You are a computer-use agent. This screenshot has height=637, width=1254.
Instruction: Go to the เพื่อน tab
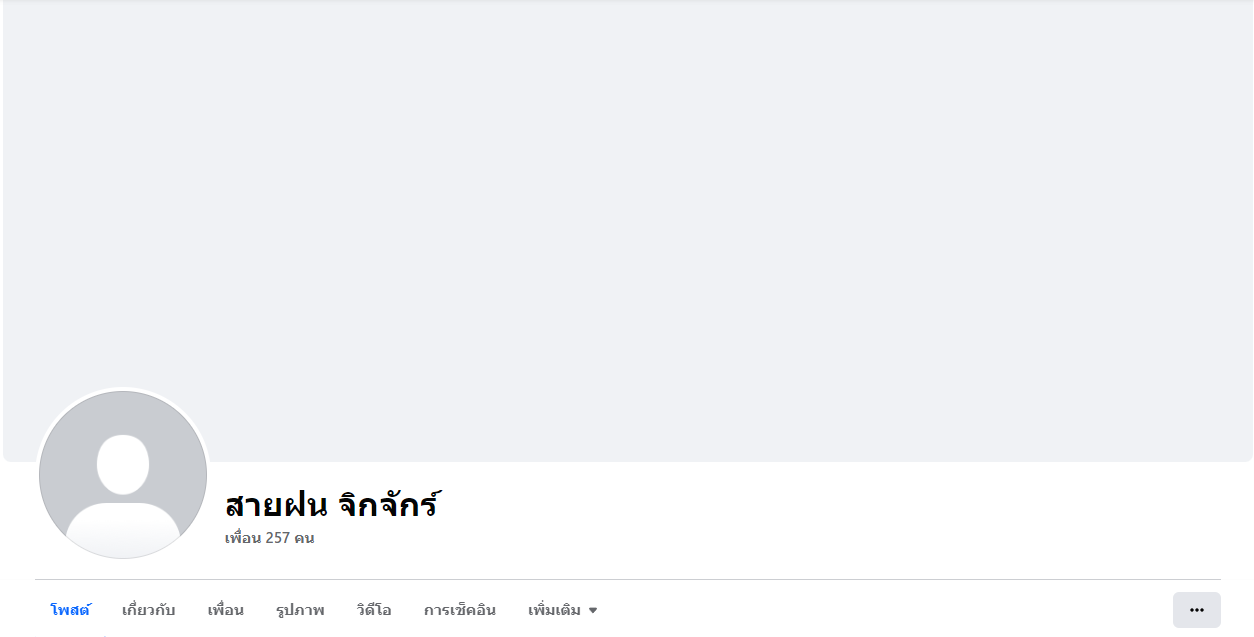click(x=226, y=610)
